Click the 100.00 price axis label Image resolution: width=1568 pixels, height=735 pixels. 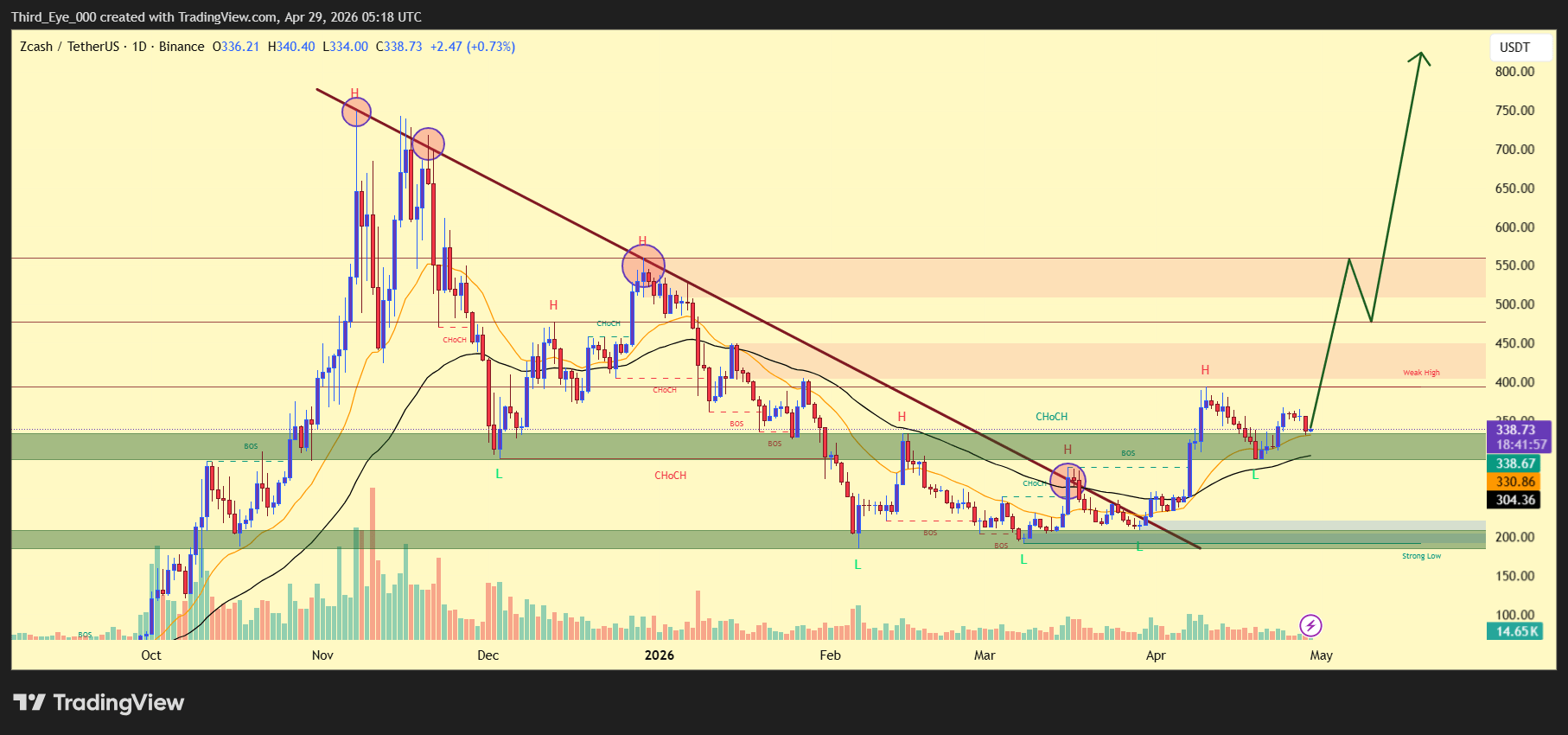(x=1515, y=615)
